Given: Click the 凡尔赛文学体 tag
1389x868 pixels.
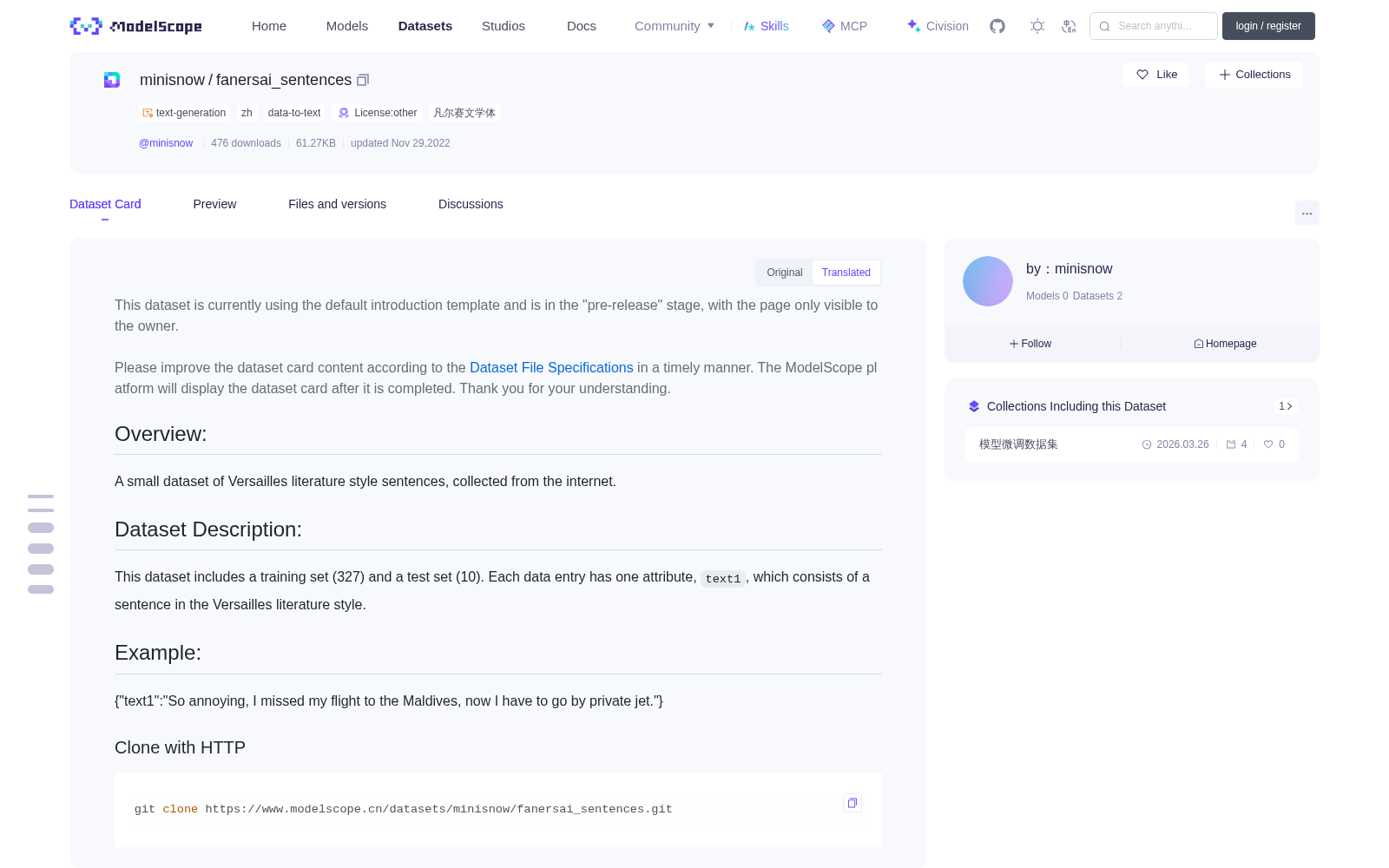Looking at the screenshot, I should [464, 113].
